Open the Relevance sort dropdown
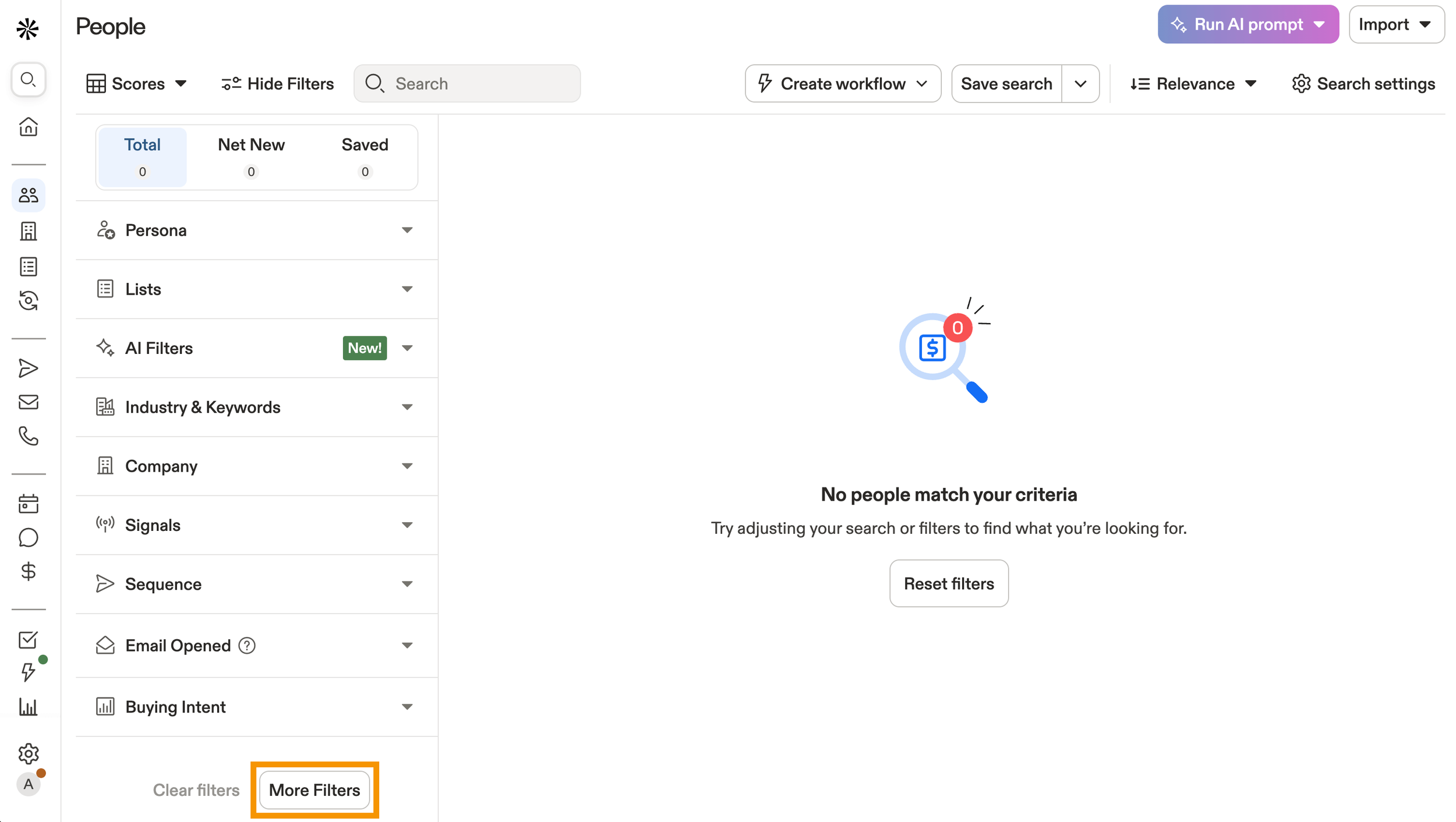This screenshot has width=1456, height=822. tap(1194, 84)
